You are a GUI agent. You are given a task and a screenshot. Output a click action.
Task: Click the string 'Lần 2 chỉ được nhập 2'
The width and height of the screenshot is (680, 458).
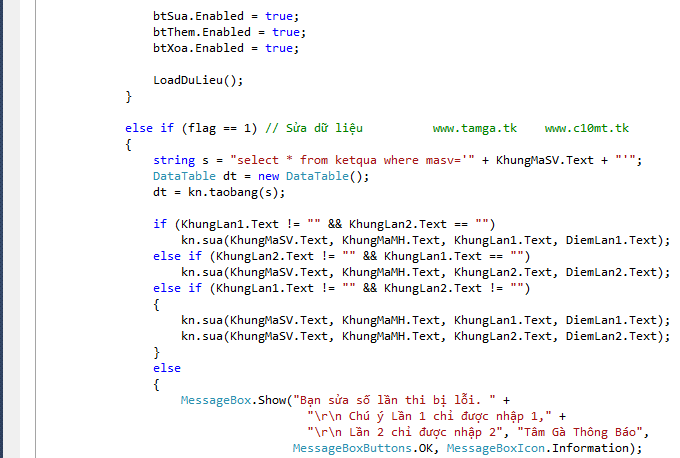pos(405,432)
